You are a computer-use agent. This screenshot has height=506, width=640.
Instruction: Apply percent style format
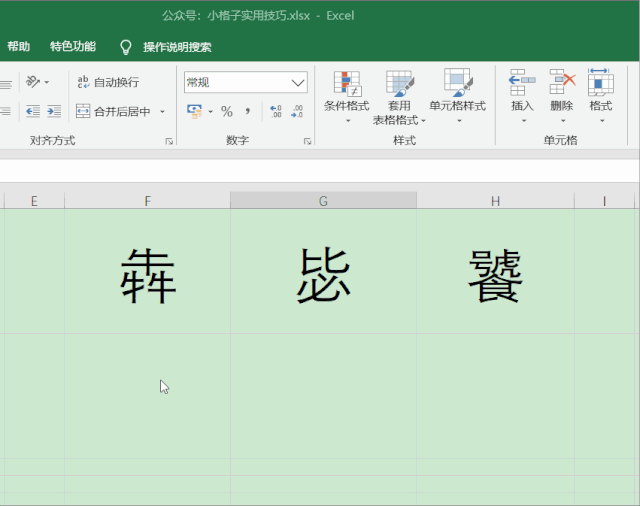pyautogui.click(x=227, y=111)
